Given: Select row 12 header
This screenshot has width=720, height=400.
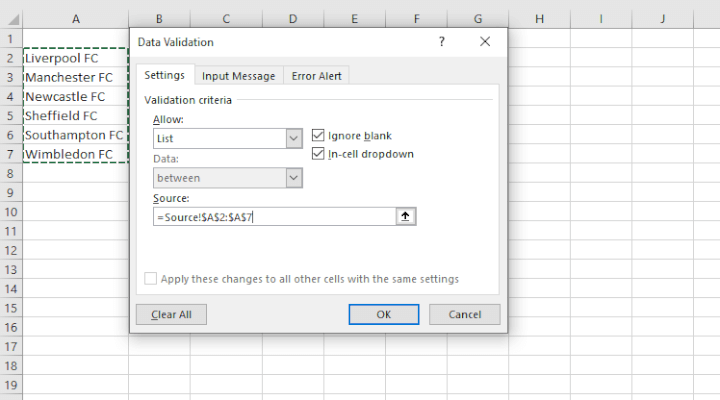Looking at the screenshot, I should tap(11, 250).
